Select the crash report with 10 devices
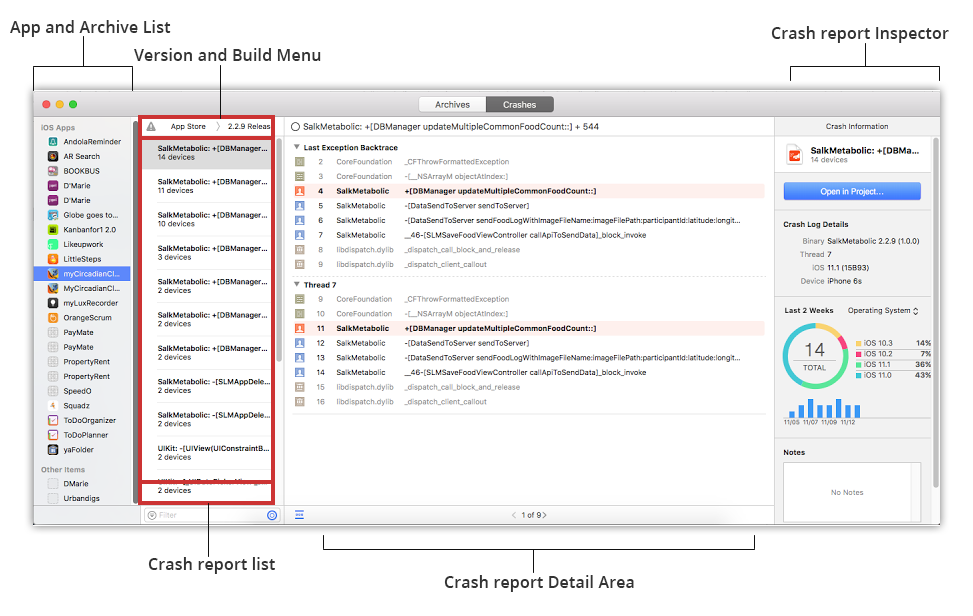The width and height of the screenshot is (973, 616). pos(207,220)
